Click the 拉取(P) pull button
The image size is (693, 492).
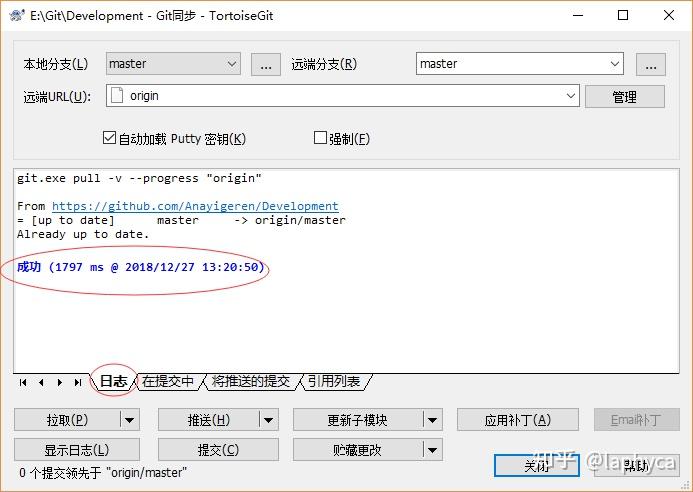tap(67, 420)
